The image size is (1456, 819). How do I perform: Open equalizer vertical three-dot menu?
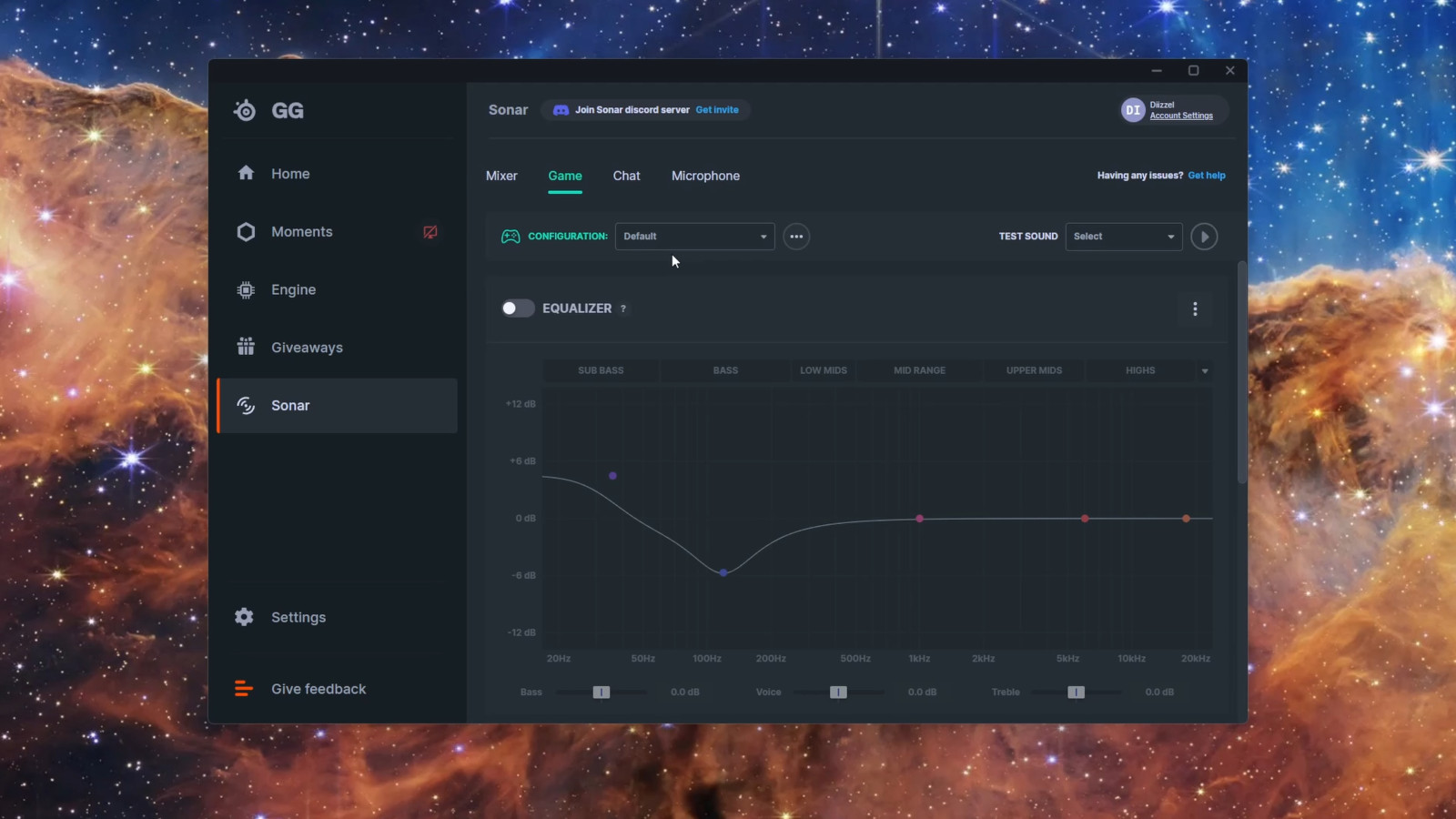point(1195,309)
